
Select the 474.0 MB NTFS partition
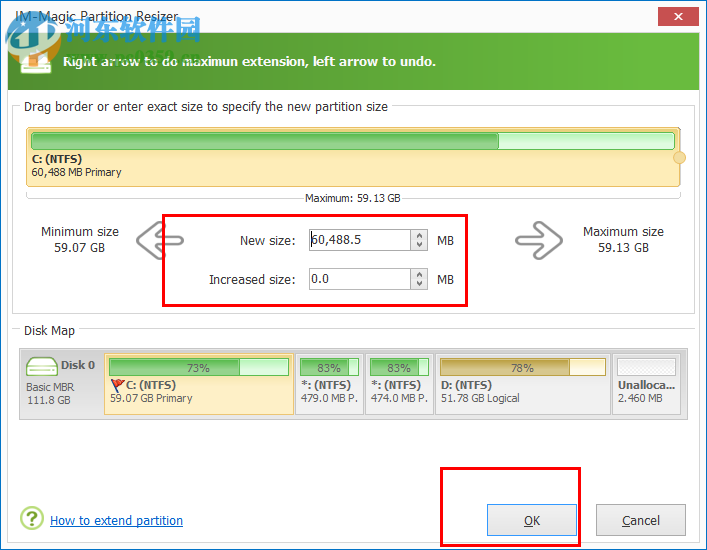tap(399, 384)
